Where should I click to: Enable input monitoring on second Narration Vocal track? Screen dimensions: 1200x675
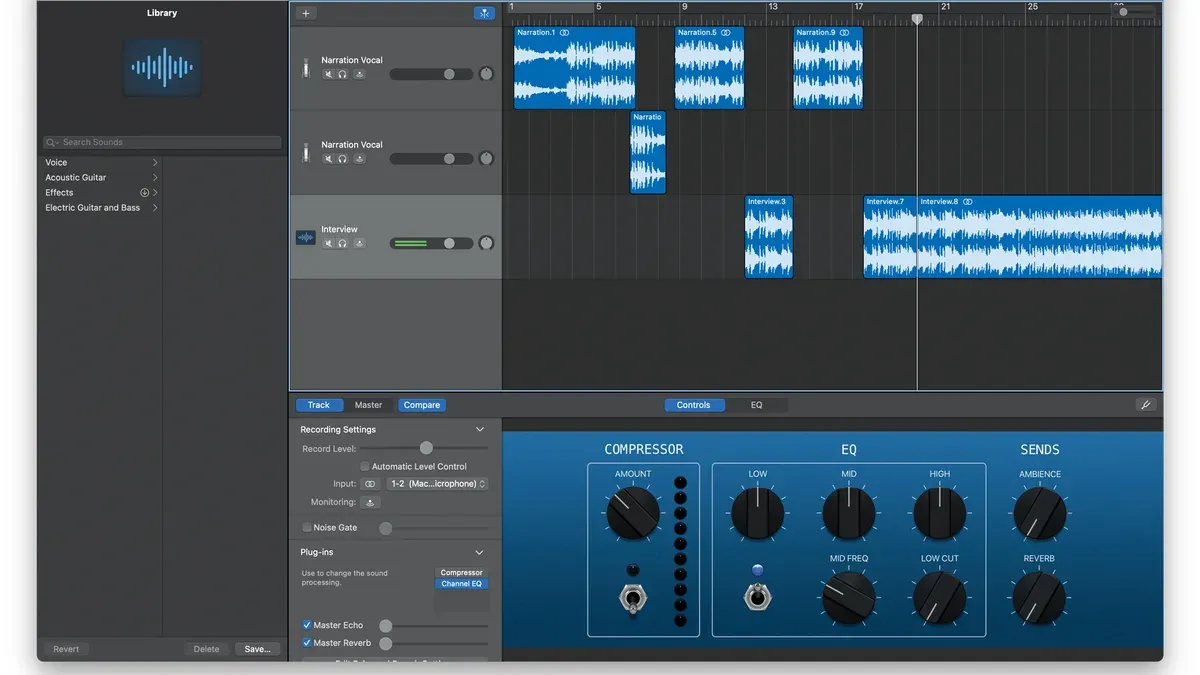click(x=359, y=159)
